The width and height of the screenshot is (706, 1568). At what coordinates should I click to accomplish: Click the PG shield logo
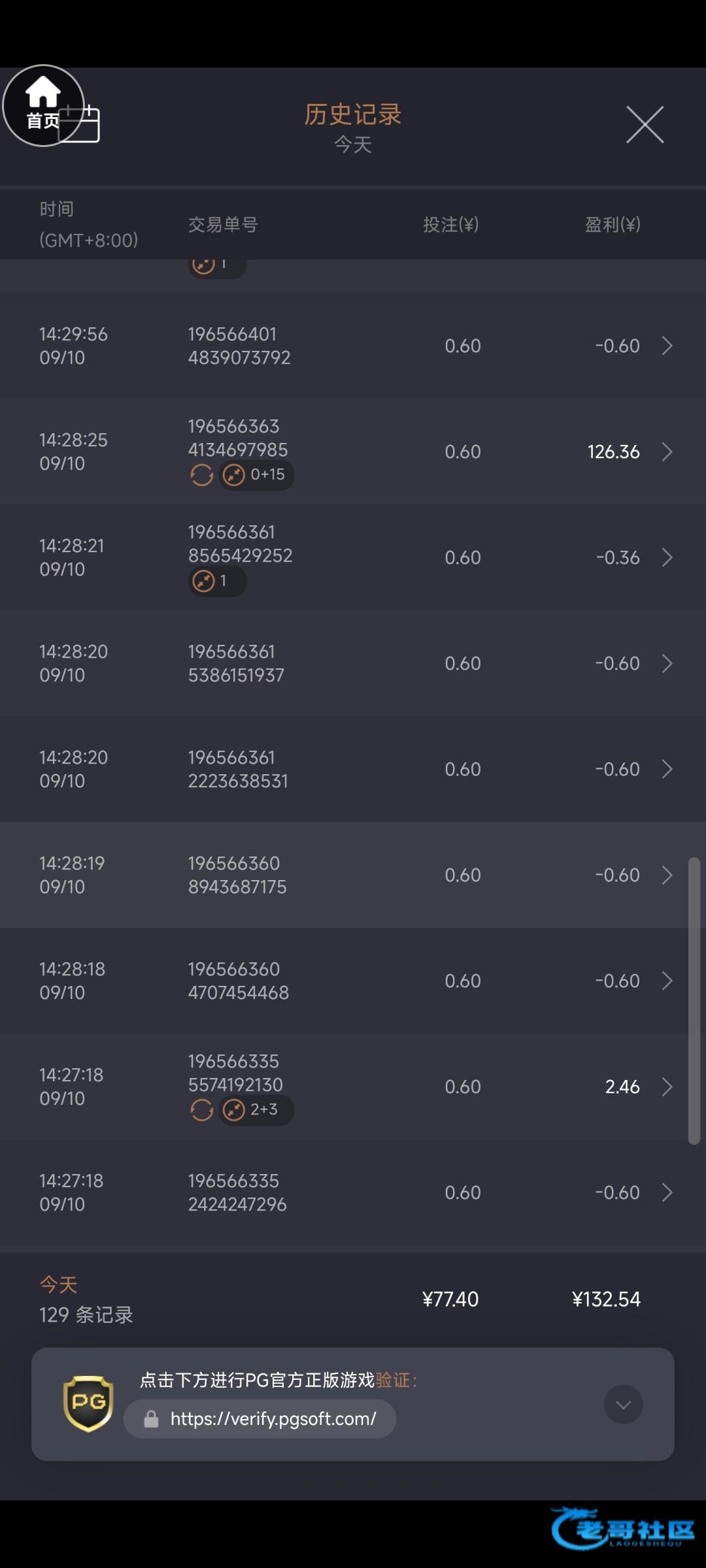(88, 1403)
